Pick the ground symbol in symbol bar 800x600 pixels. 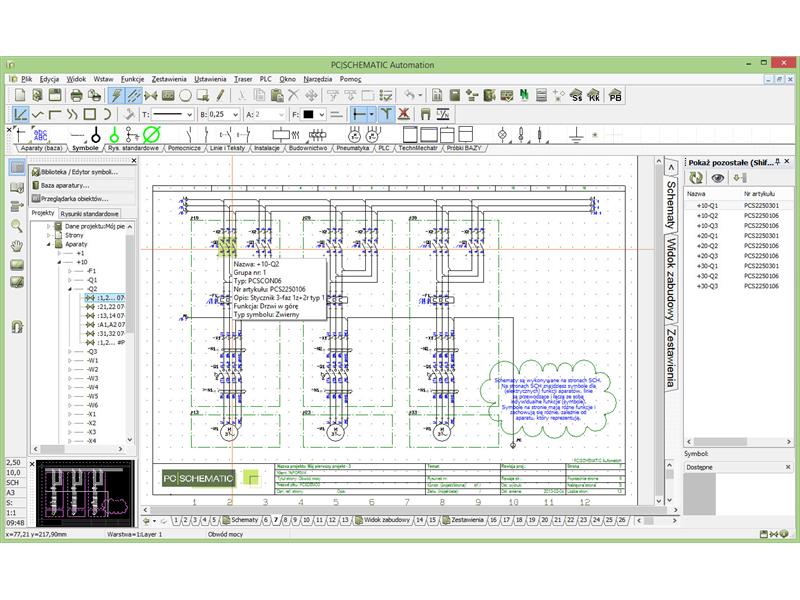(576, 135)
